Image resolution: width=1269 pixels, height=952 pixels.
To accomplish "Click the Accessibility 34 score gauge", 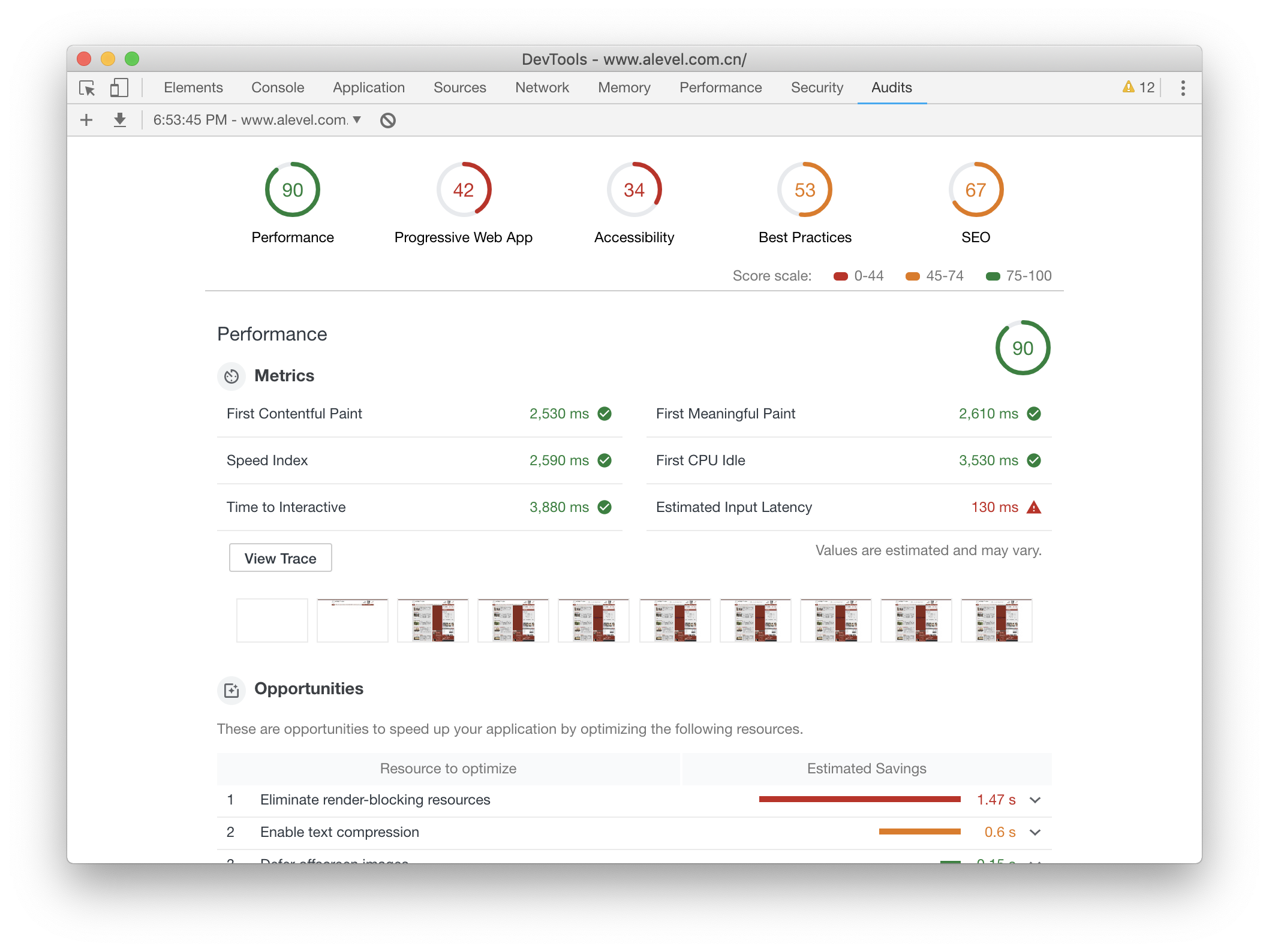I will pyautogui.click(x=634, y=189).
